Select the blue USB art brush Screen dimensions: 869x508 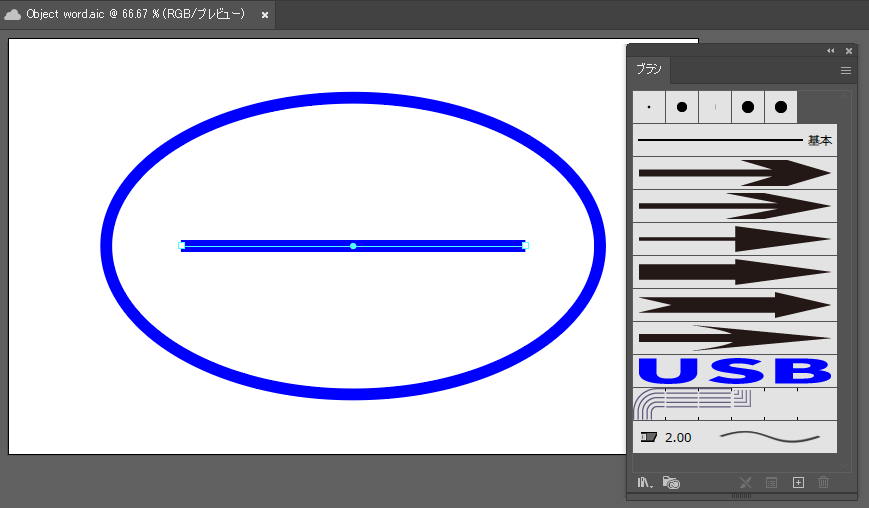[x=735, y=371]
